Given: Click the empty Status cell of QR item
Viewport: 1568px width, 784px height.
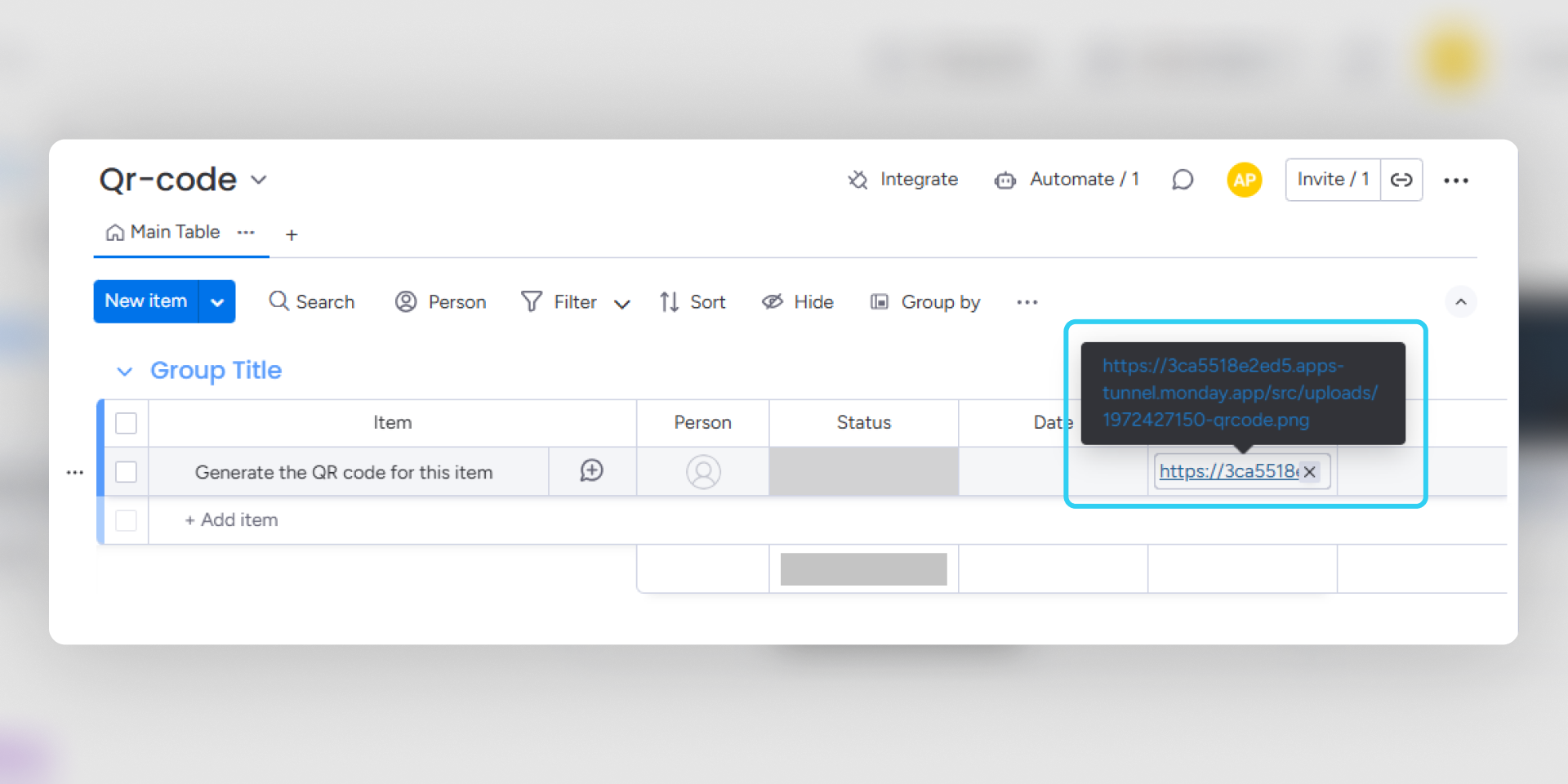Looking at the screenshot, I should point(864,471).
